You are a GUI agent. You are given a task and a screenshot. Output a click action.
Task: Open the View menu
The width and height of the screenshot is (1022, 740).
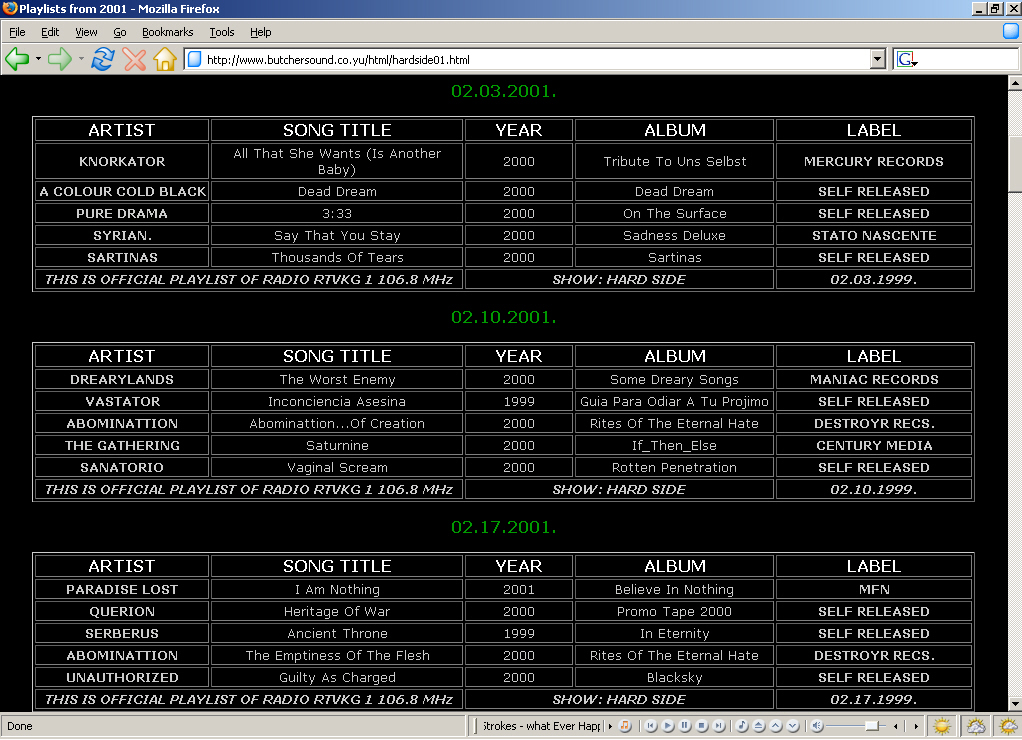tap(86, 32)
